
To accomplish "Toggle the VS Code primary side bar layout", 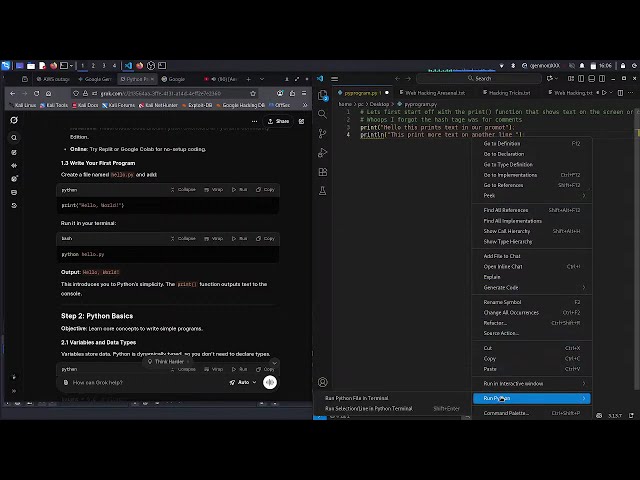I will pos(581,78).
